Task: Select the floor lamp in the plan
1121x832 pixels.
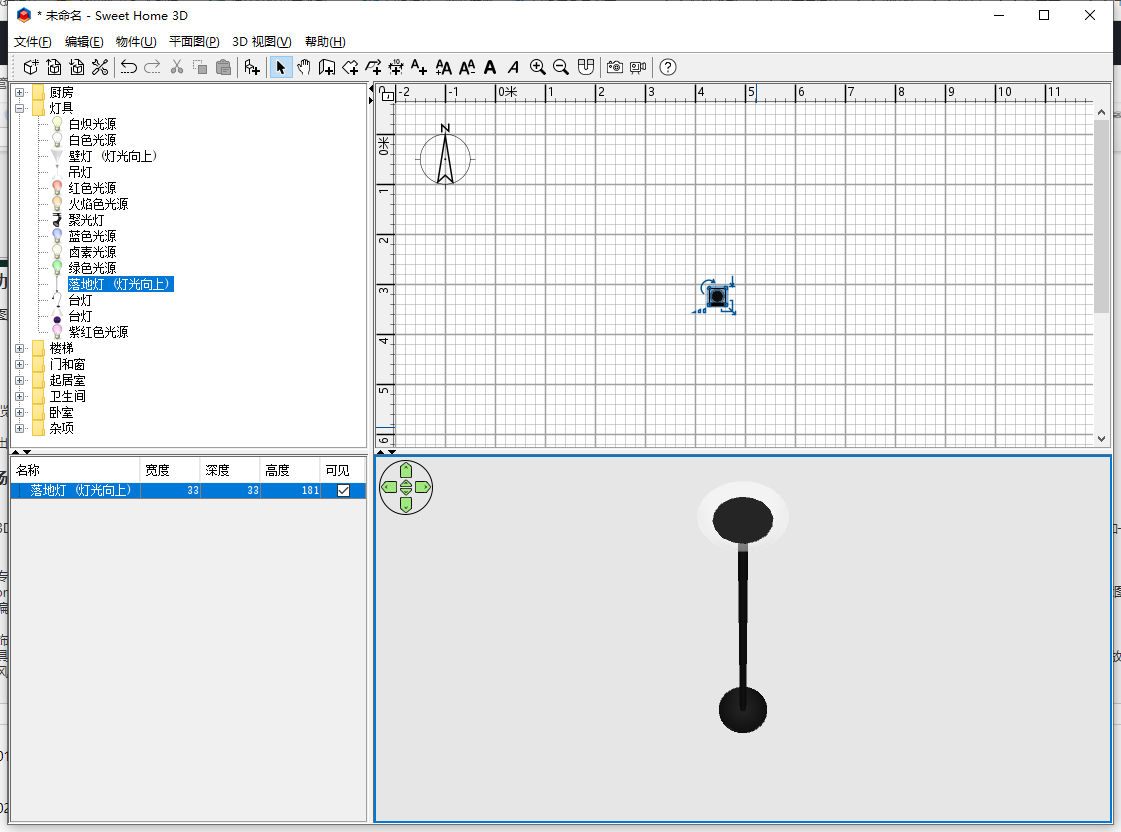Action: point(717,296)
